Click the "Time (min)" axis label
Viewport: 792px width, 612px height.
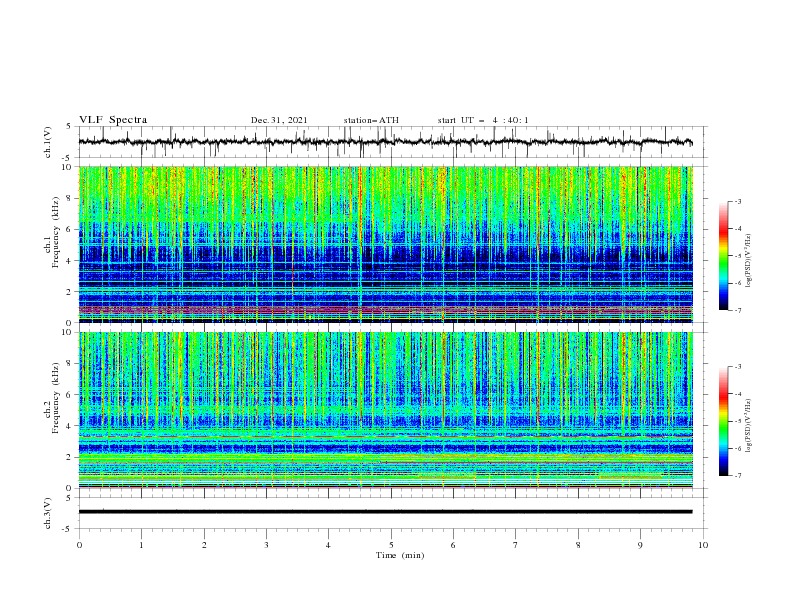400,555
